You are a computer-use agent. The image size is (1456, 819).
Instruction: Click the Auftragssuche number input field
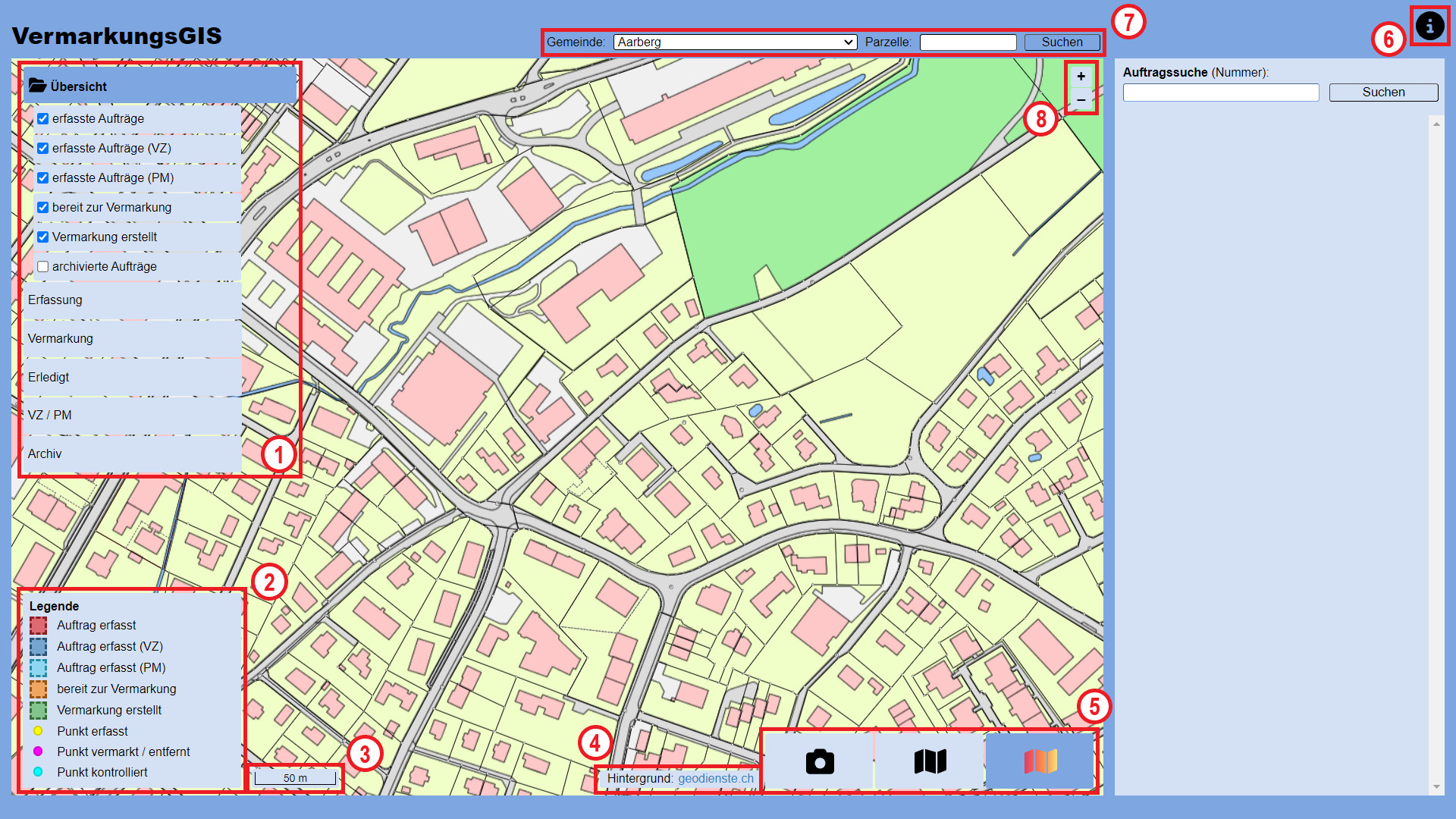[x=1220, y=92]
